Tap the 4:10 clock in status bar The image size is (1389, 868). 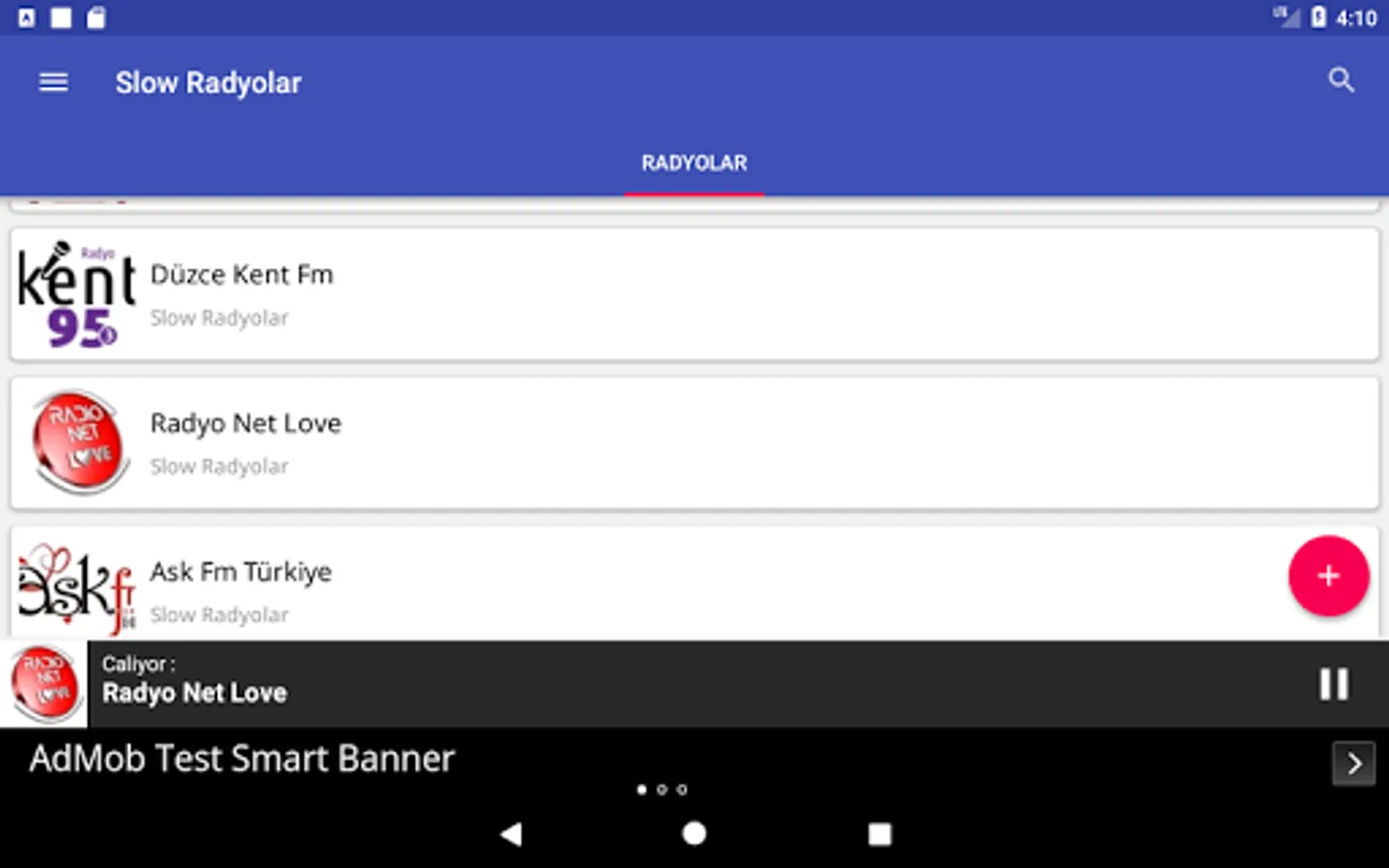tap(1356, 18)
